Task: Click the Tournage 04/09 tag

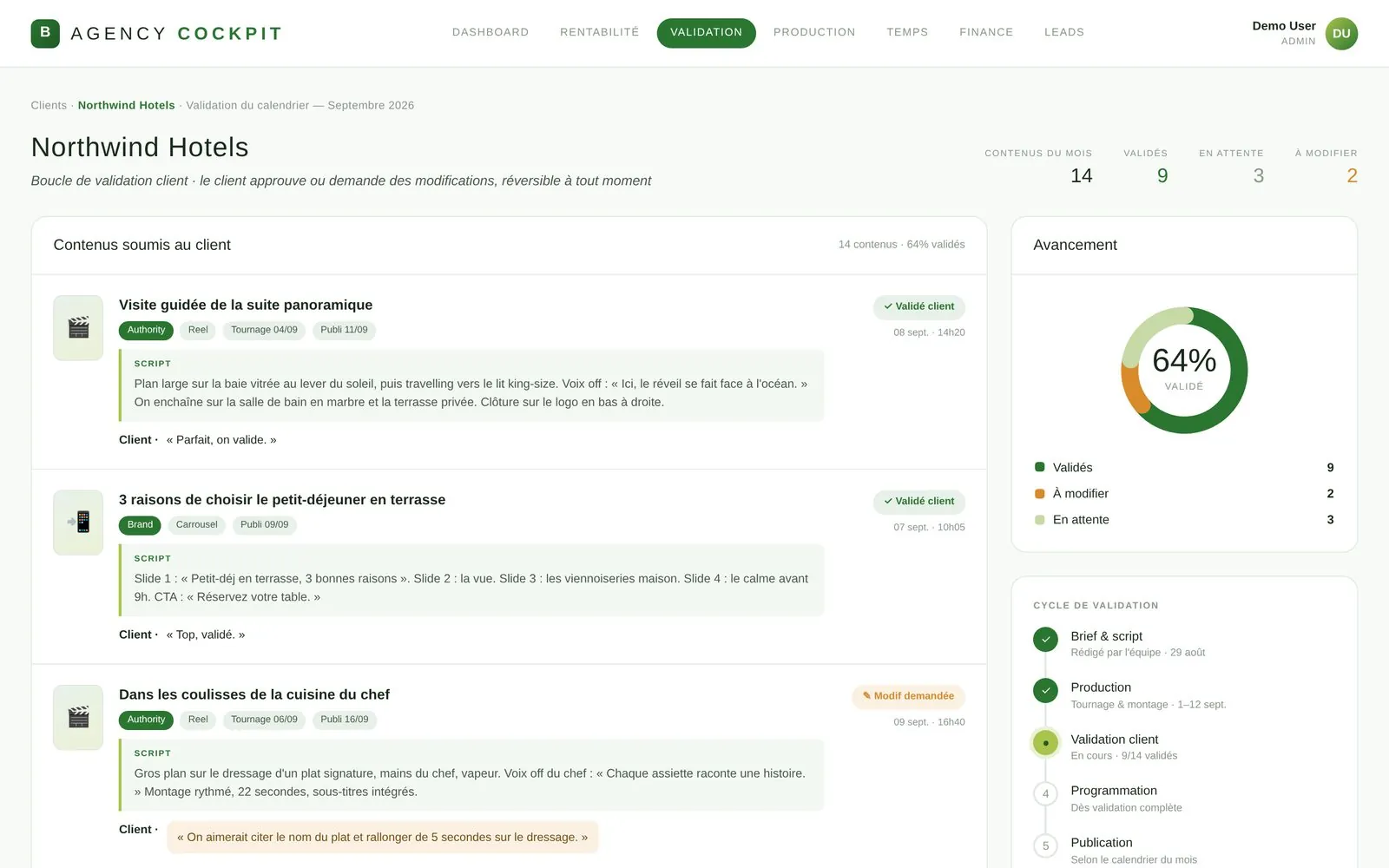Action: coord(264,330)
